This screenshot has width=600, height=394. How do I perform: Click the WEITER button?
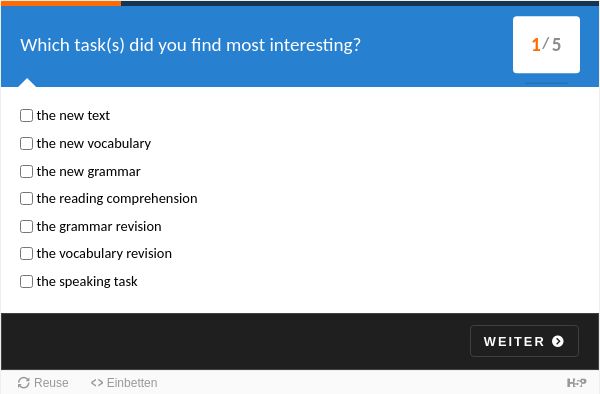(x=524, y=341)
